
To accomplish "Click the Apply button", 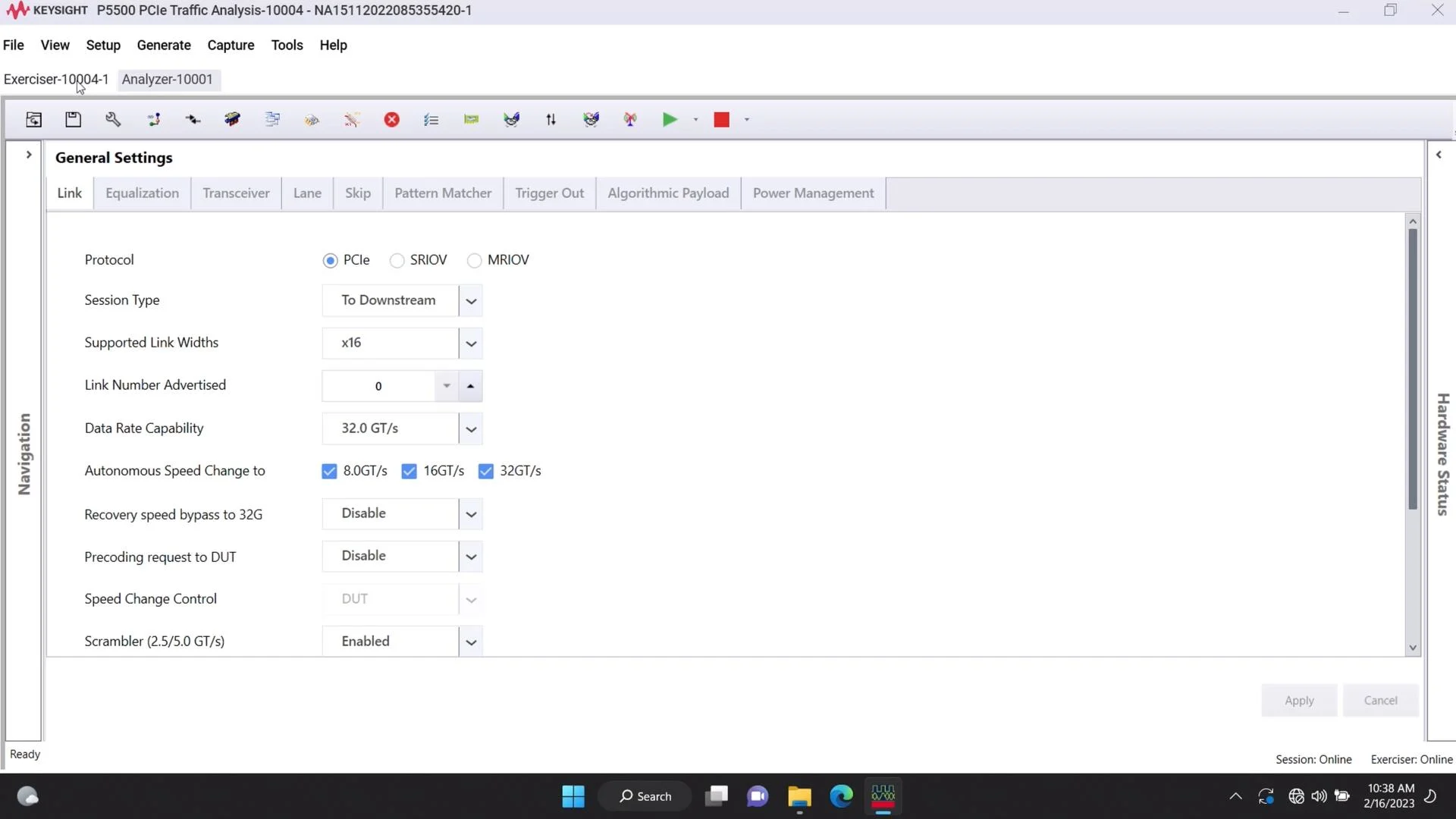I will tap(1299, 700).
